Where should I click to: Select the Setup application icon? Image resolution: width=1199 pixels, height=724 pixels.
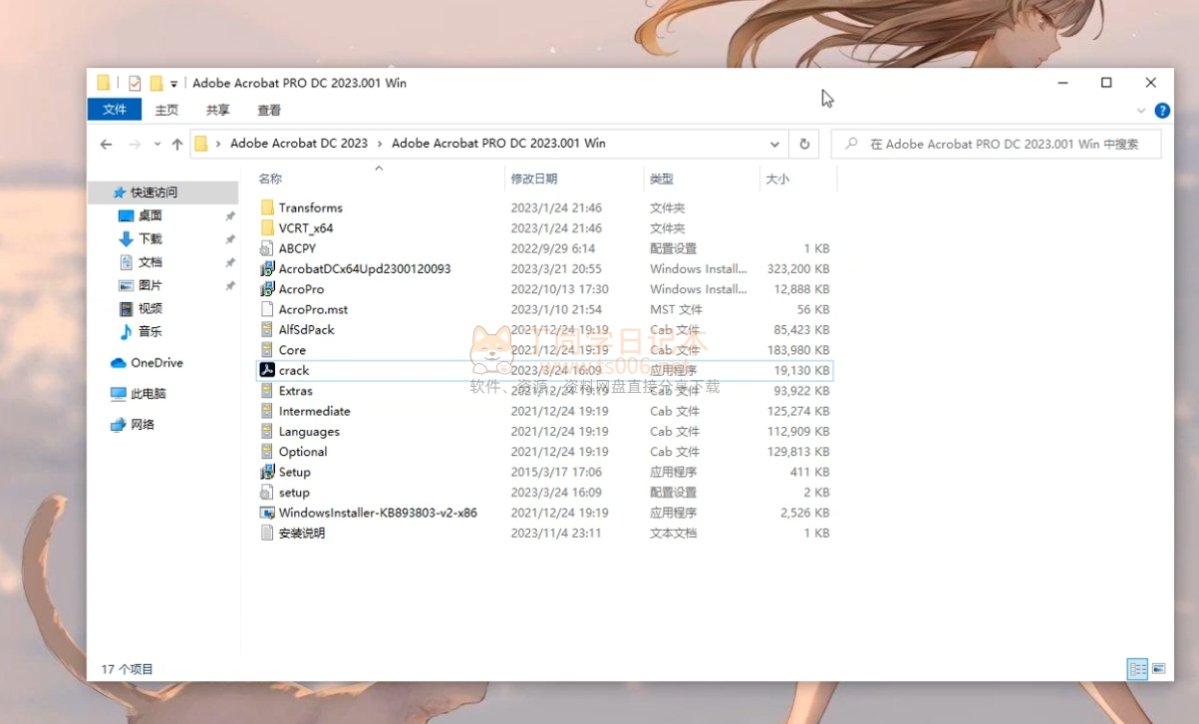(x=267, y=472)
